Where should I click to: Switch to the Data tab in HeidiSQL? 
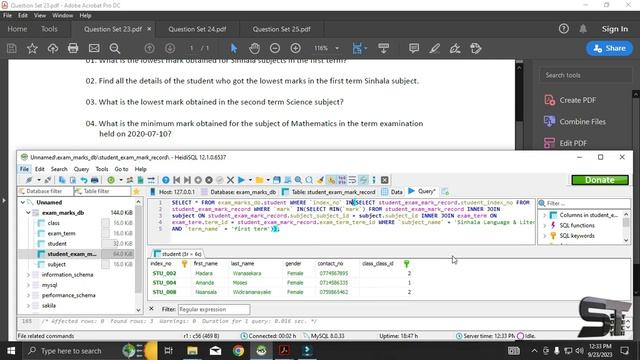tap(392, 191)
